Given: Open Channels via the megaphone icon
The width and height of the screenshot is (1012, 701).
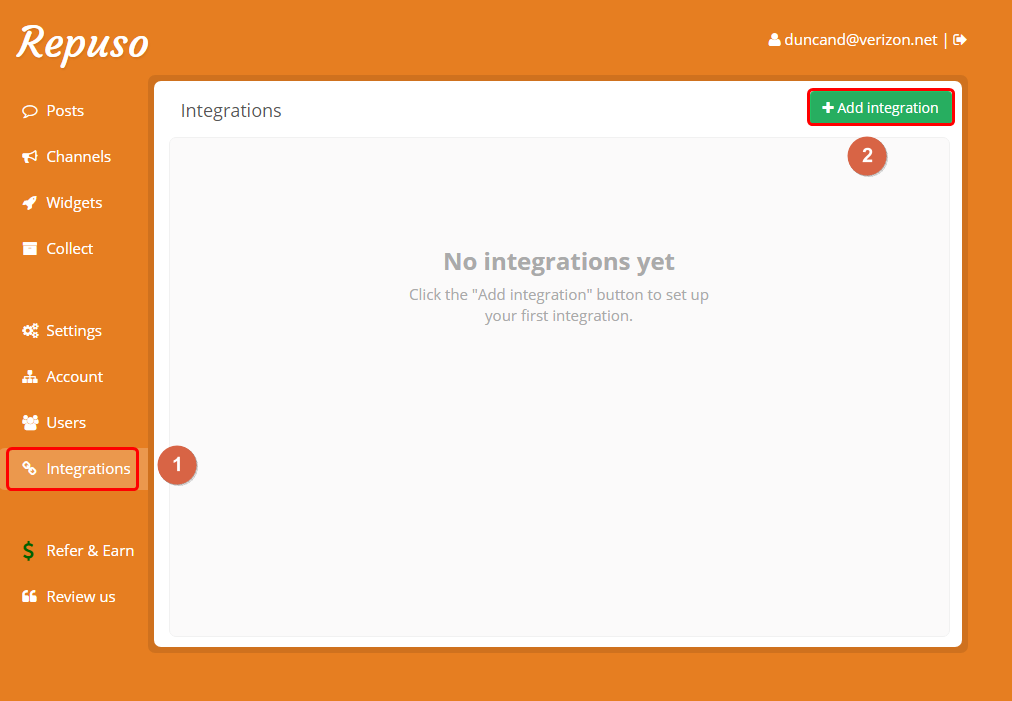Looking at the screenshot, I should pyautogui.click(x=30, y=157).
